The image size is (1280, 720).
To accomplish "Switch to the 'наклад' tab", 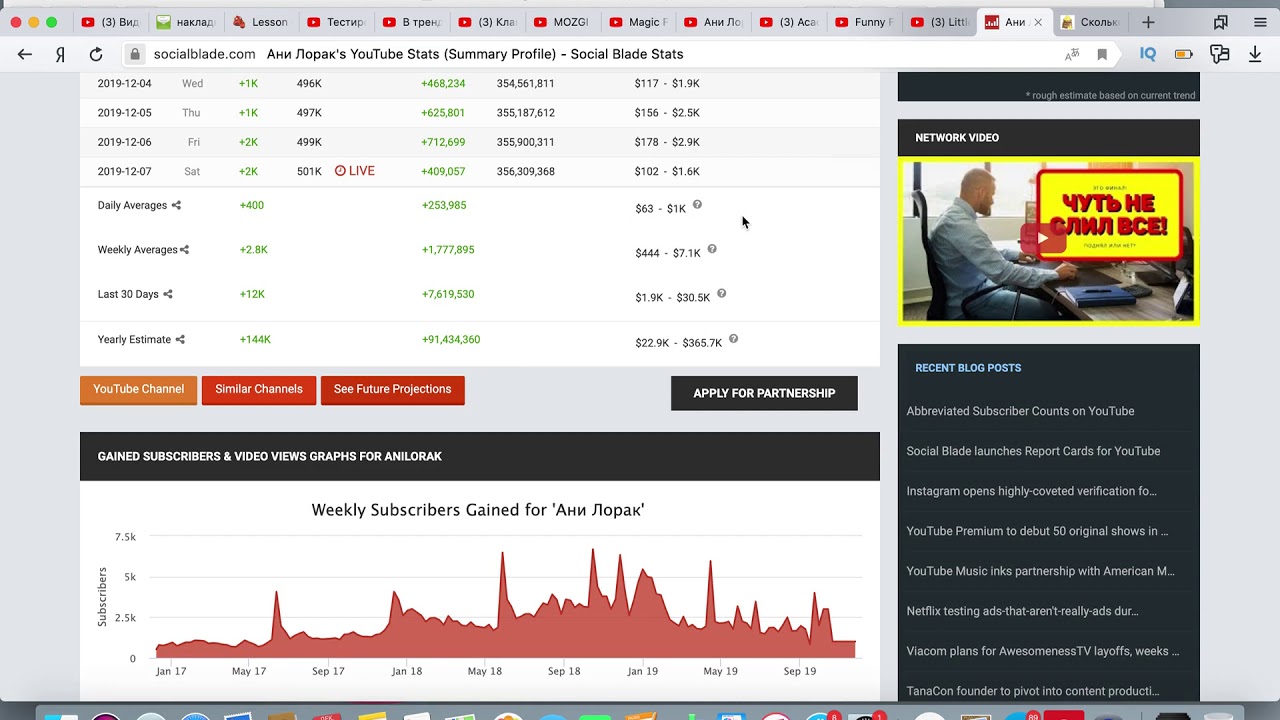I will (185, 22).
